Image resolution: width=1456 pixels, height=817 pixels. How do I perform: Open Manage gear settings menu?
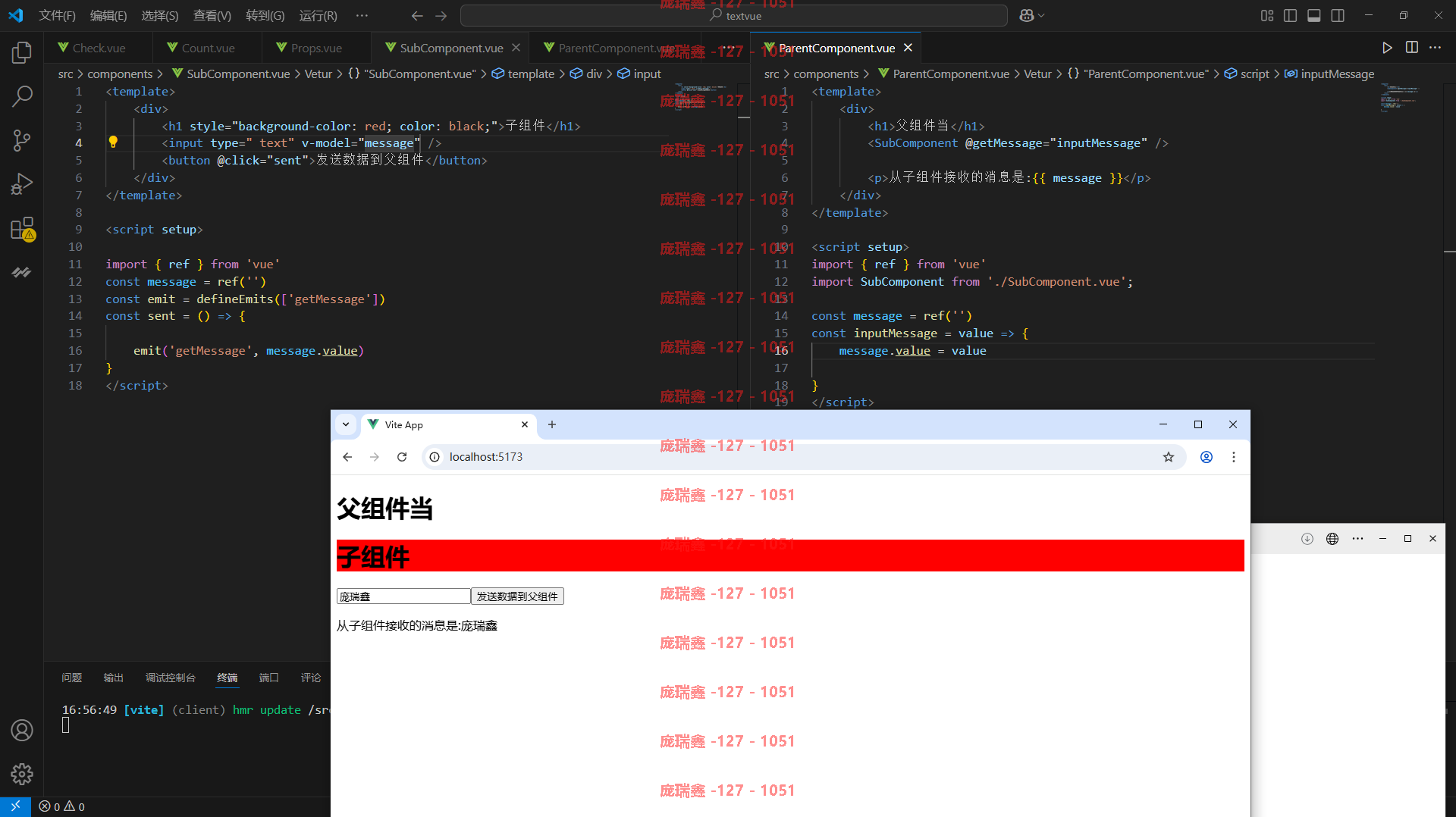tap(22, 774)
